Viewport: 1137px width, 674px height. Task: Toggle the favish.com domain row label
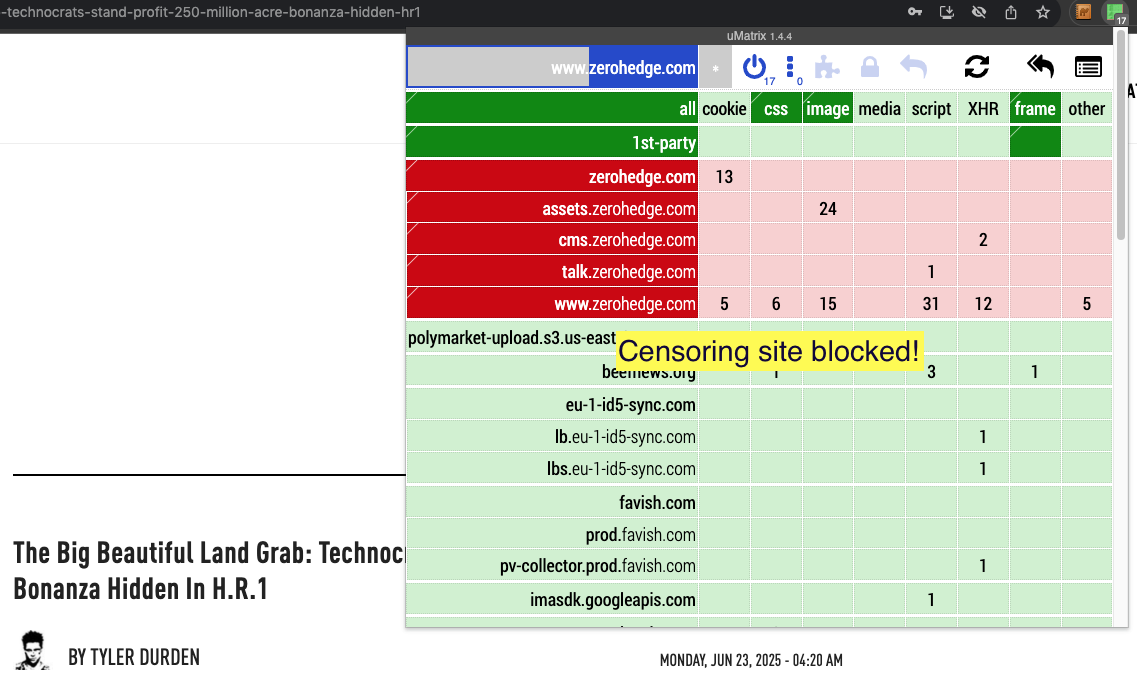[x=552, y=502]
